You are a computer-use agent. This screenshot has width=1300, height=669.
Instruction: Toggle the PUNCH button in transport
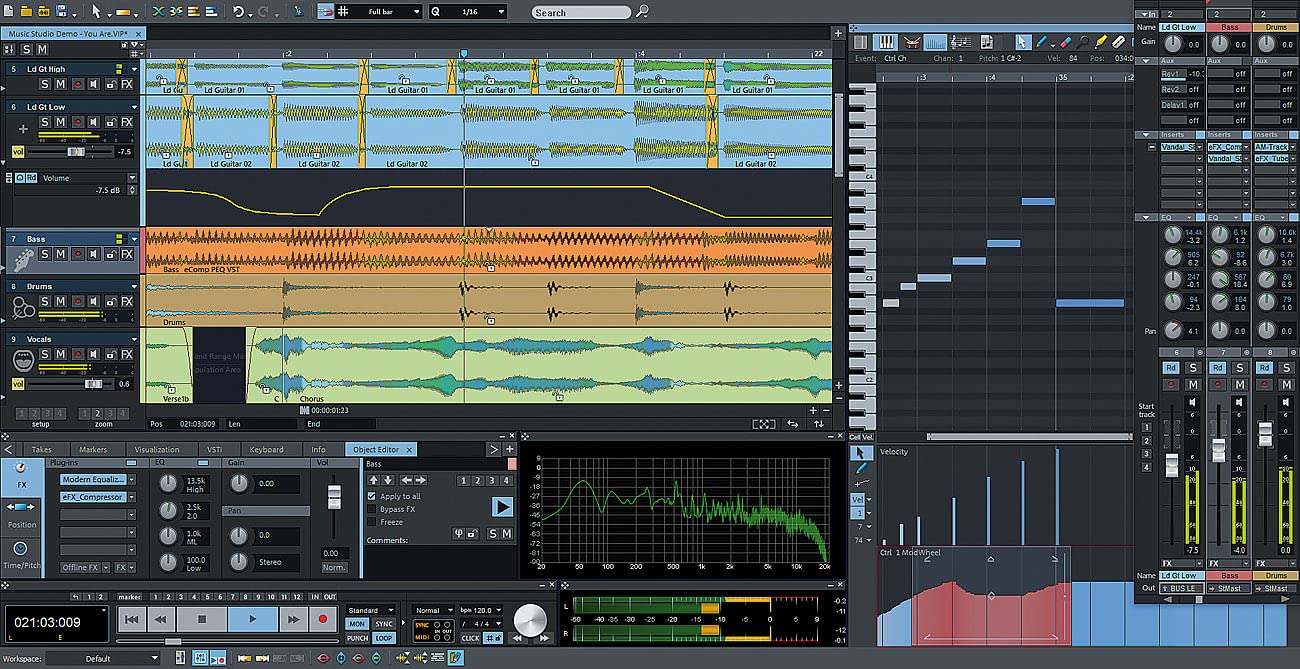[x=357, y=637]
